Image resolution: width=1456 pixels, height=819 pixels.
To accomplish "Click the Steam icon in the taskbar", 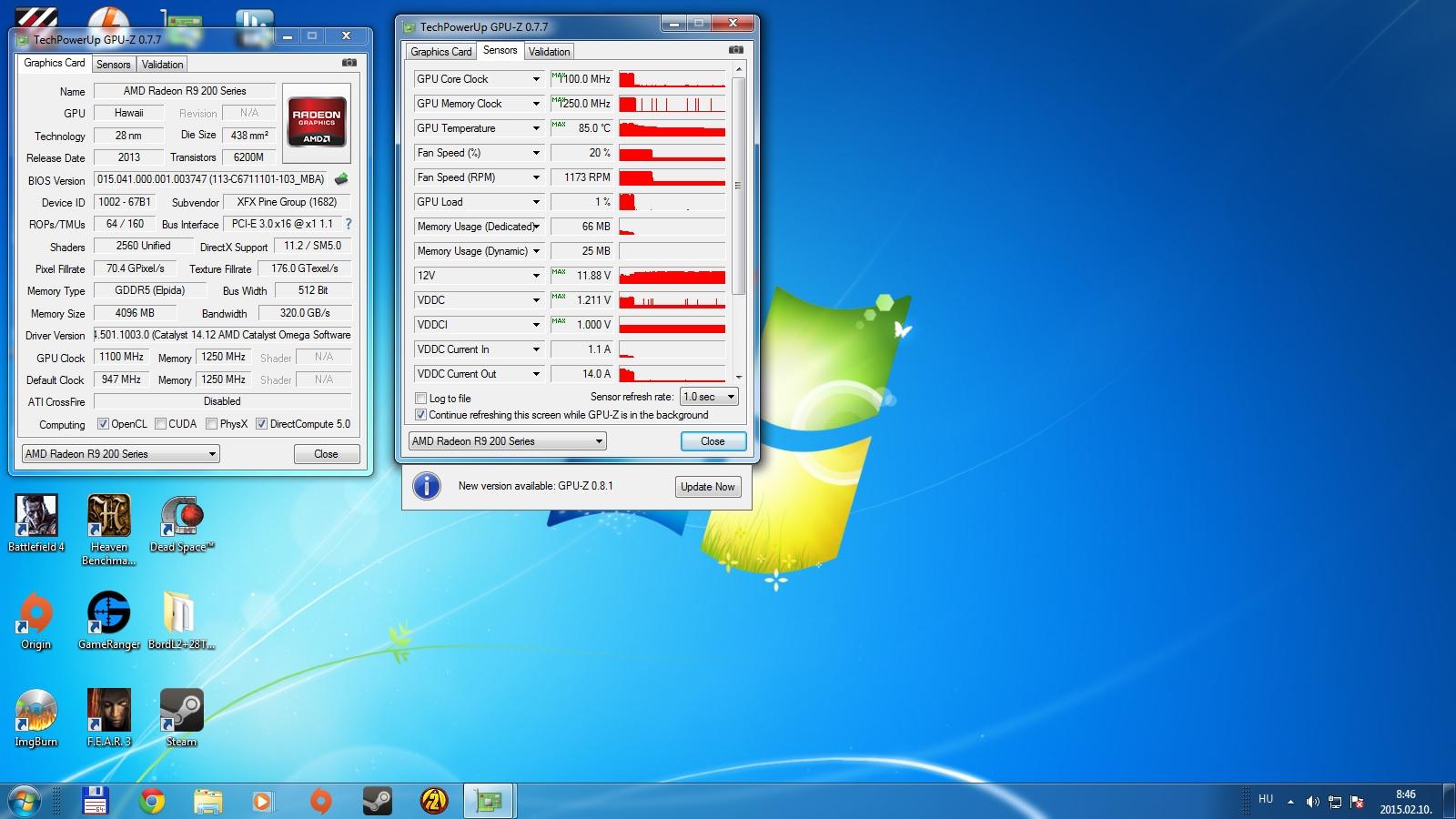I will (x=377, y=801).
